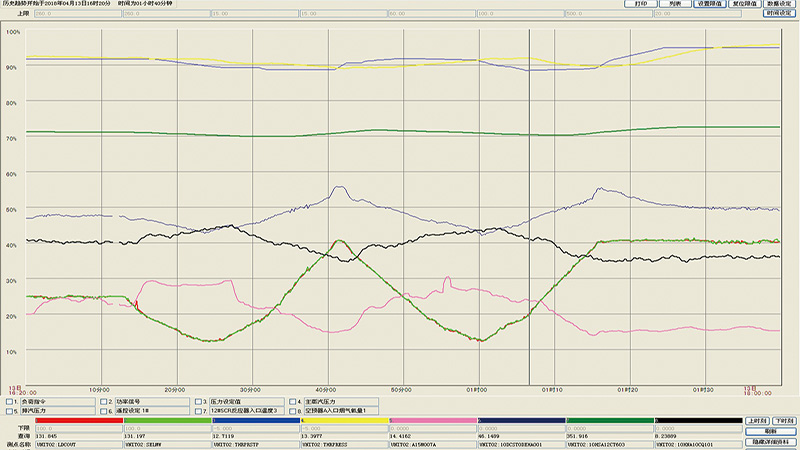
Task: Click upper limit field showing 500.0
Action: click(608, 14)
